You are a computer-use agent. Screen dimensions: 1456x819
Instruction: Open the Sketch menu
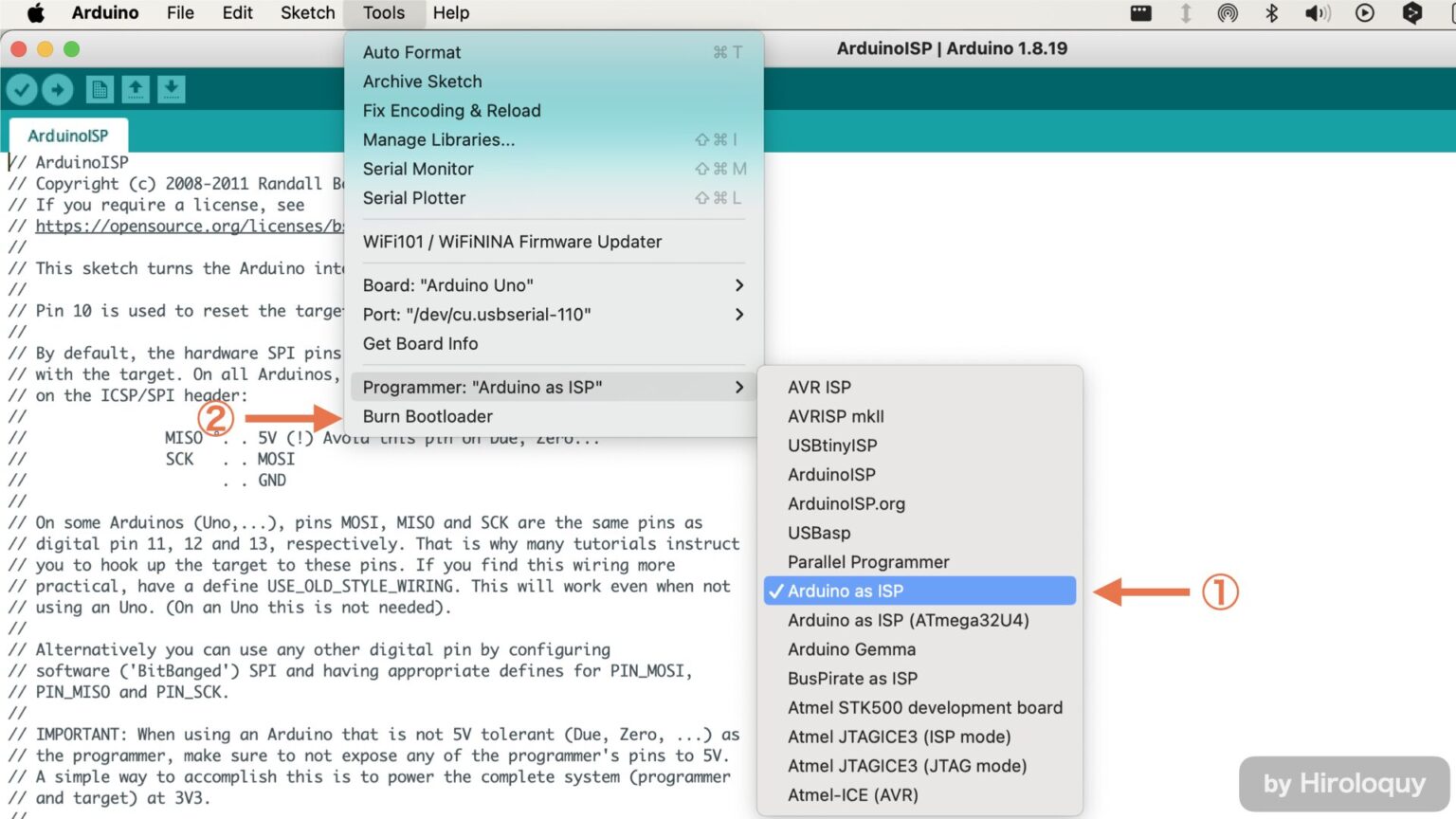click(x=308, y=13)
